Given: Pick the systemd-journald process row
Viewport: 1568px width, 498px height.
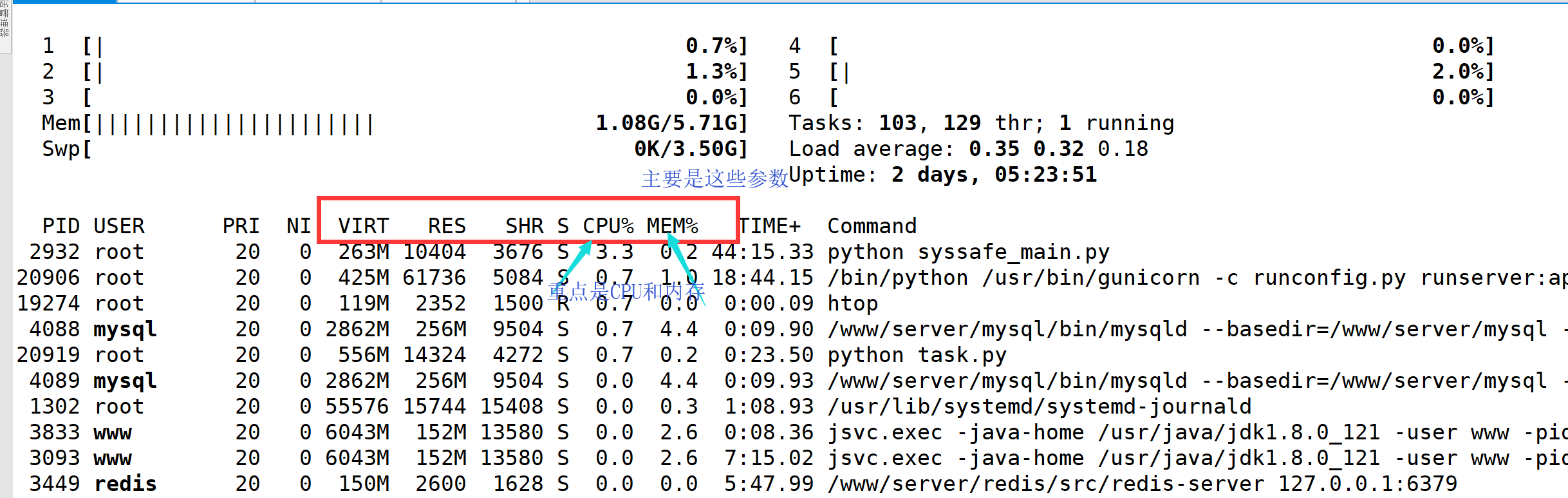Looking at the screenshot, I should click(x=1039, y=407).
